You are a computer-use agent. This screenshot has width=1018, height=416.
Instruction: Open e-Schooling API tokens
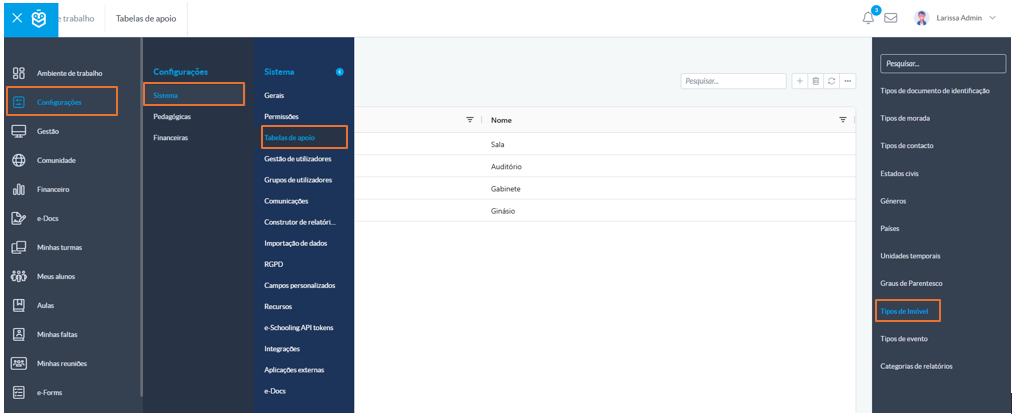[299, 328]
